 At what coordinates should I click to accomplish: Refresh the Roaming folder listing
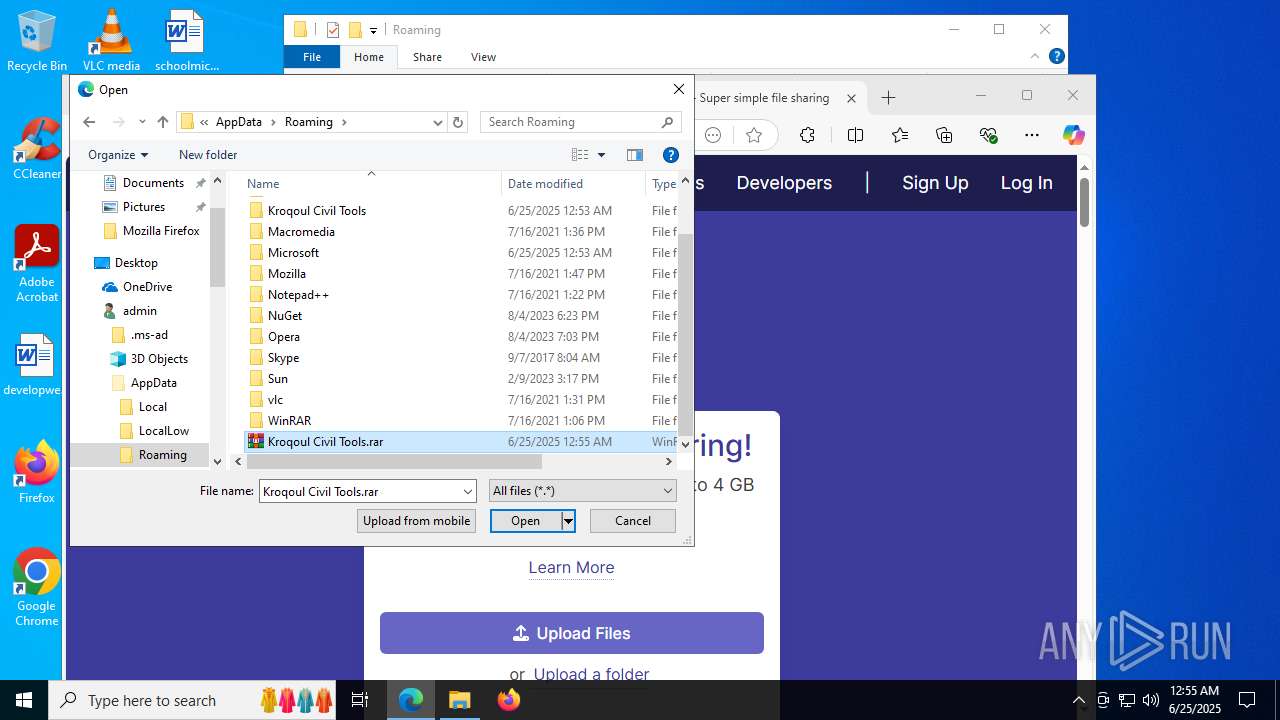click(458, 122)
